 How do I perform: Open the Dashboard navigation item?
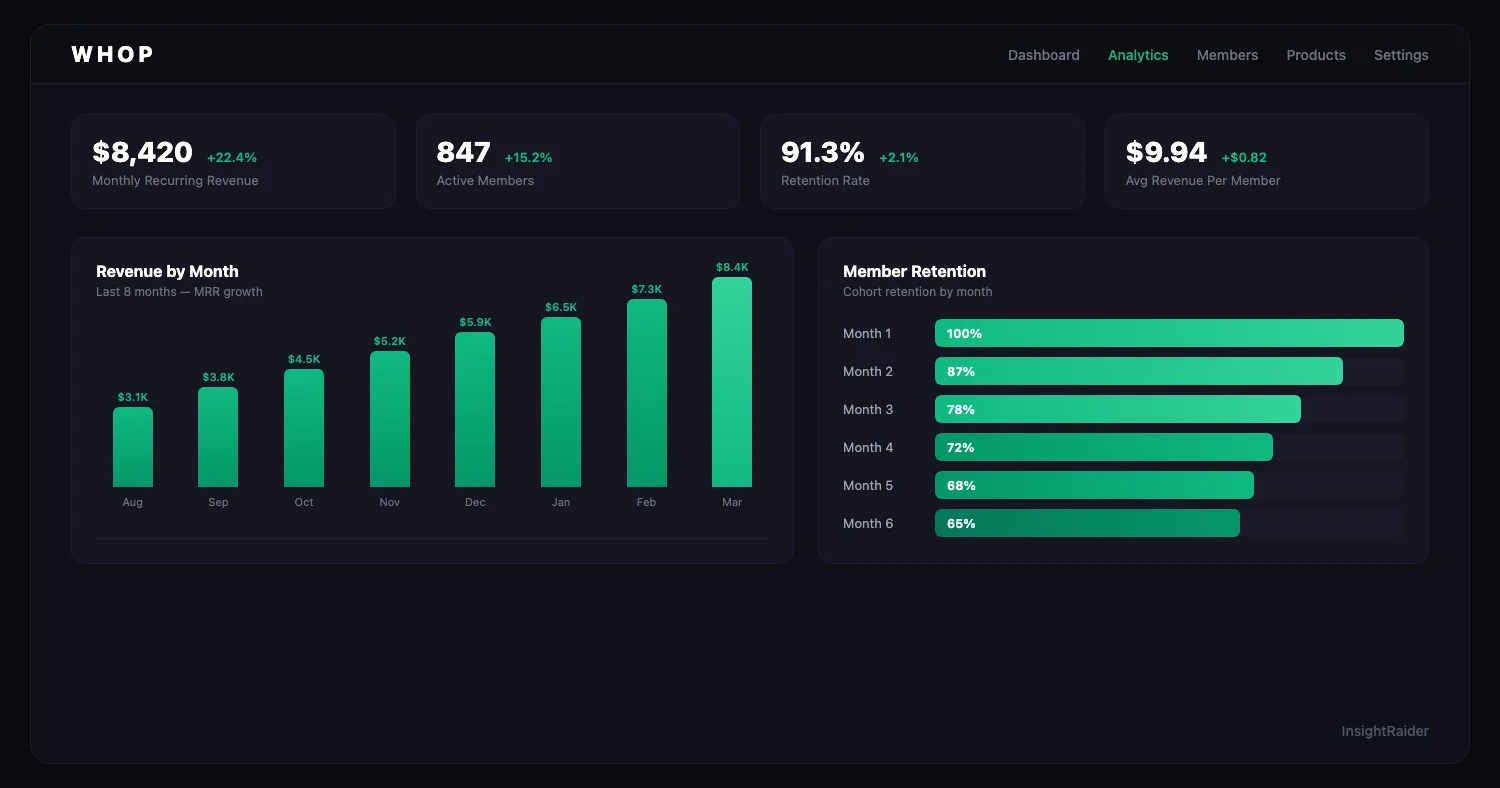pyautogui.click(x=1044, y=55)
